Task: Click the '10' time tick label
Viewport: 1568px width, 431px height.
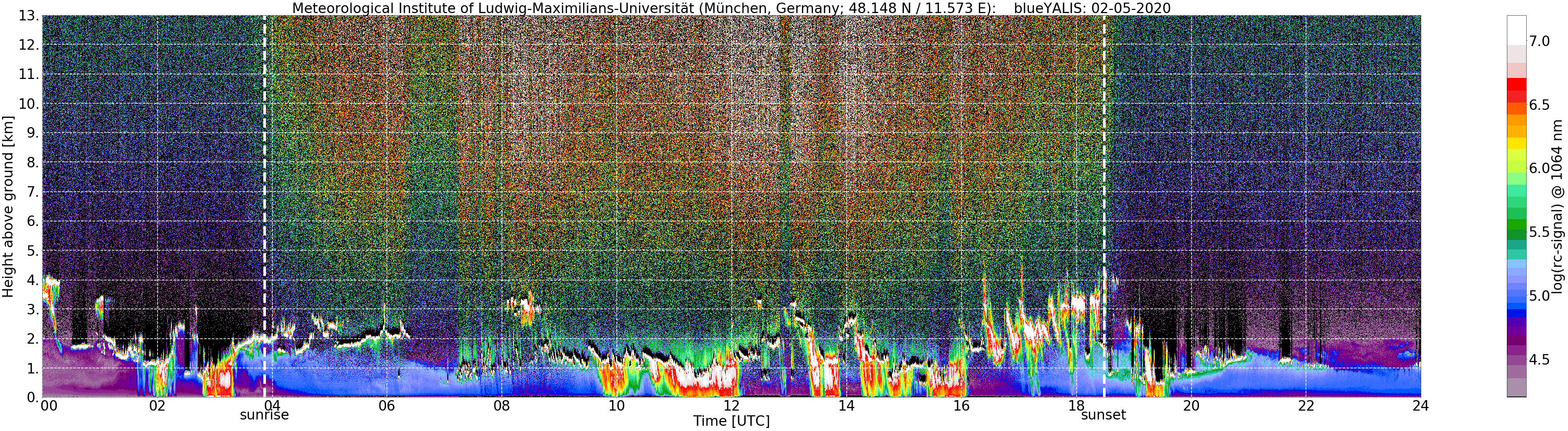Action: pos(616,406)
